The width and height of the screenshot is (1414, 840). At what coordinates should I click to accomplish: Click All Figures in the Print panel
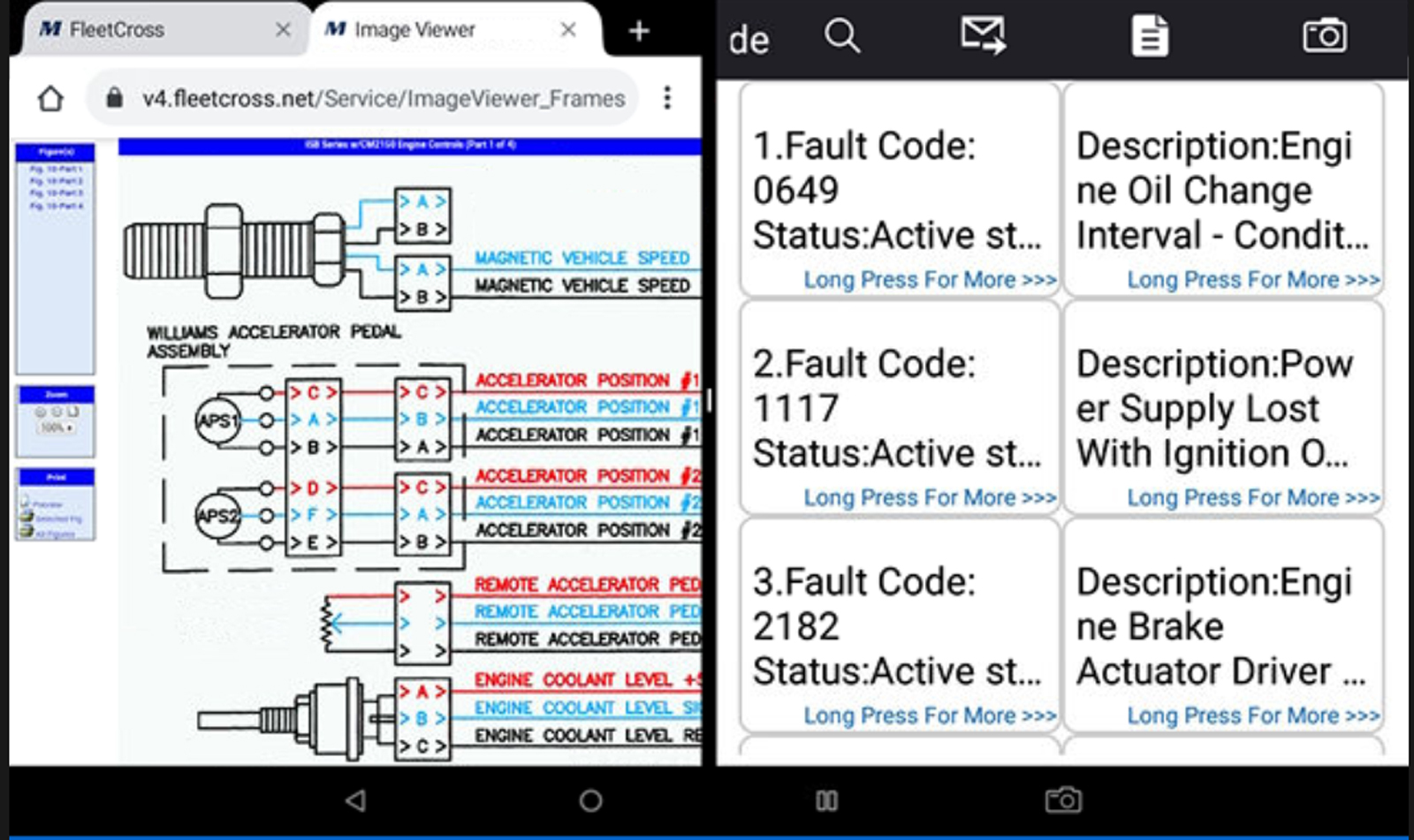click(48, 533)
